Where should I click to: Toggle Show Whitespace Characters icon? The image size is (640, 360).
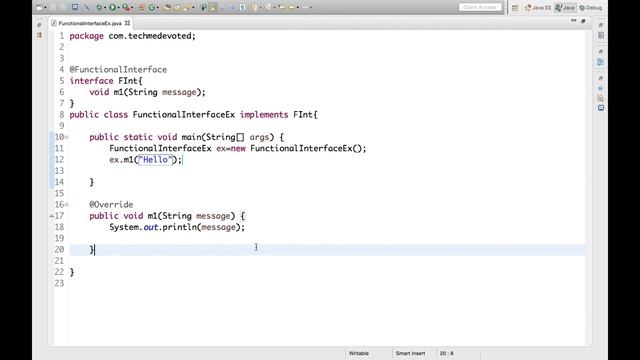242,7
